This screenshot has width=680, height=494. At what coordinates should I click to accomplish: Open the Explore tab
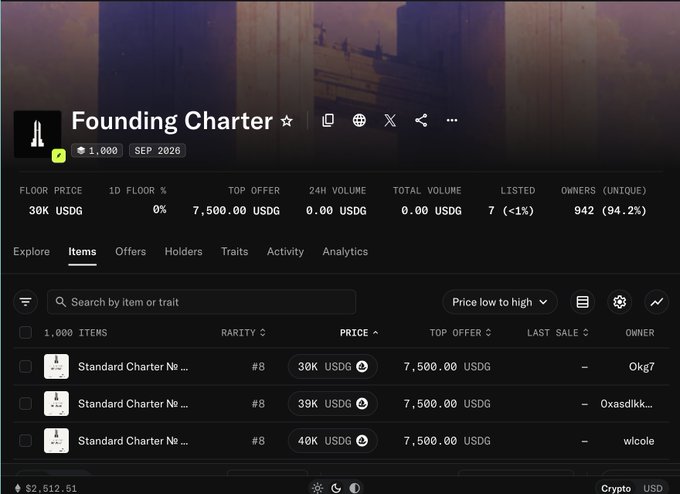click(x=31, y=252)
